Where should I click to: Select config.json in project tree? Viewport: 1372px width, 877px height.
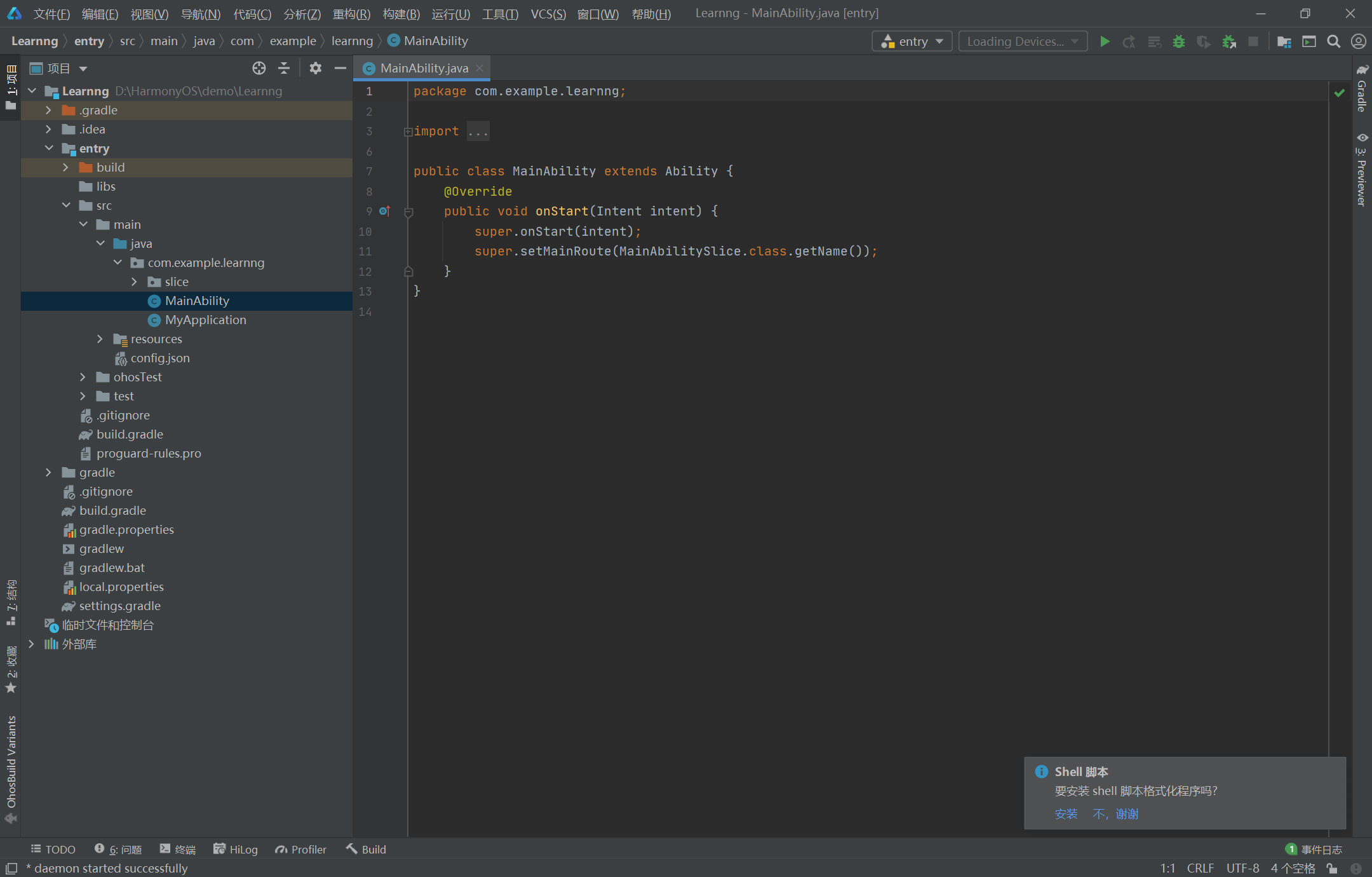tap(160, 358)
